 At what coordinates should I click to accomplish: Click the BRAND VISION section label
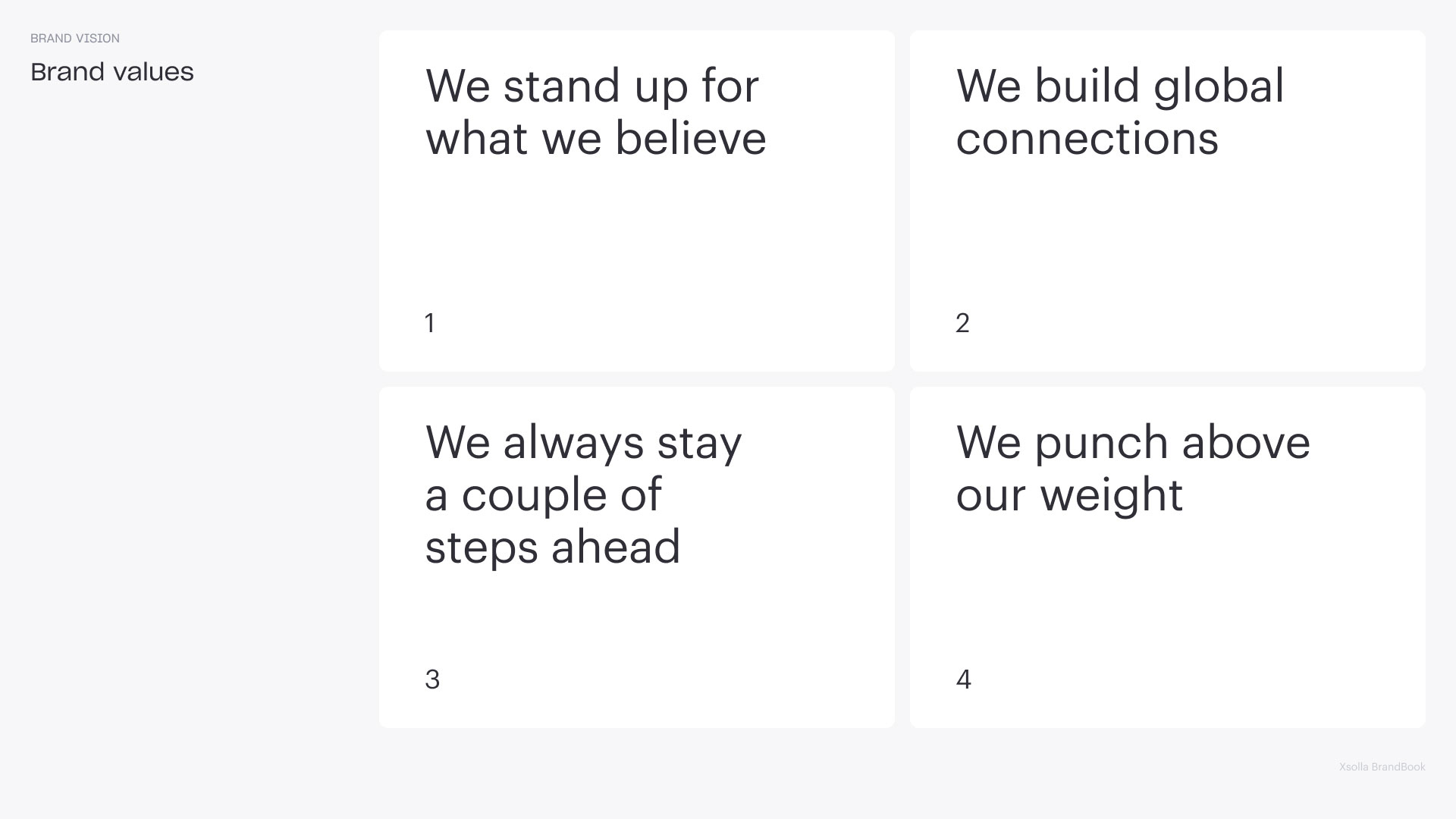(75, 39)
